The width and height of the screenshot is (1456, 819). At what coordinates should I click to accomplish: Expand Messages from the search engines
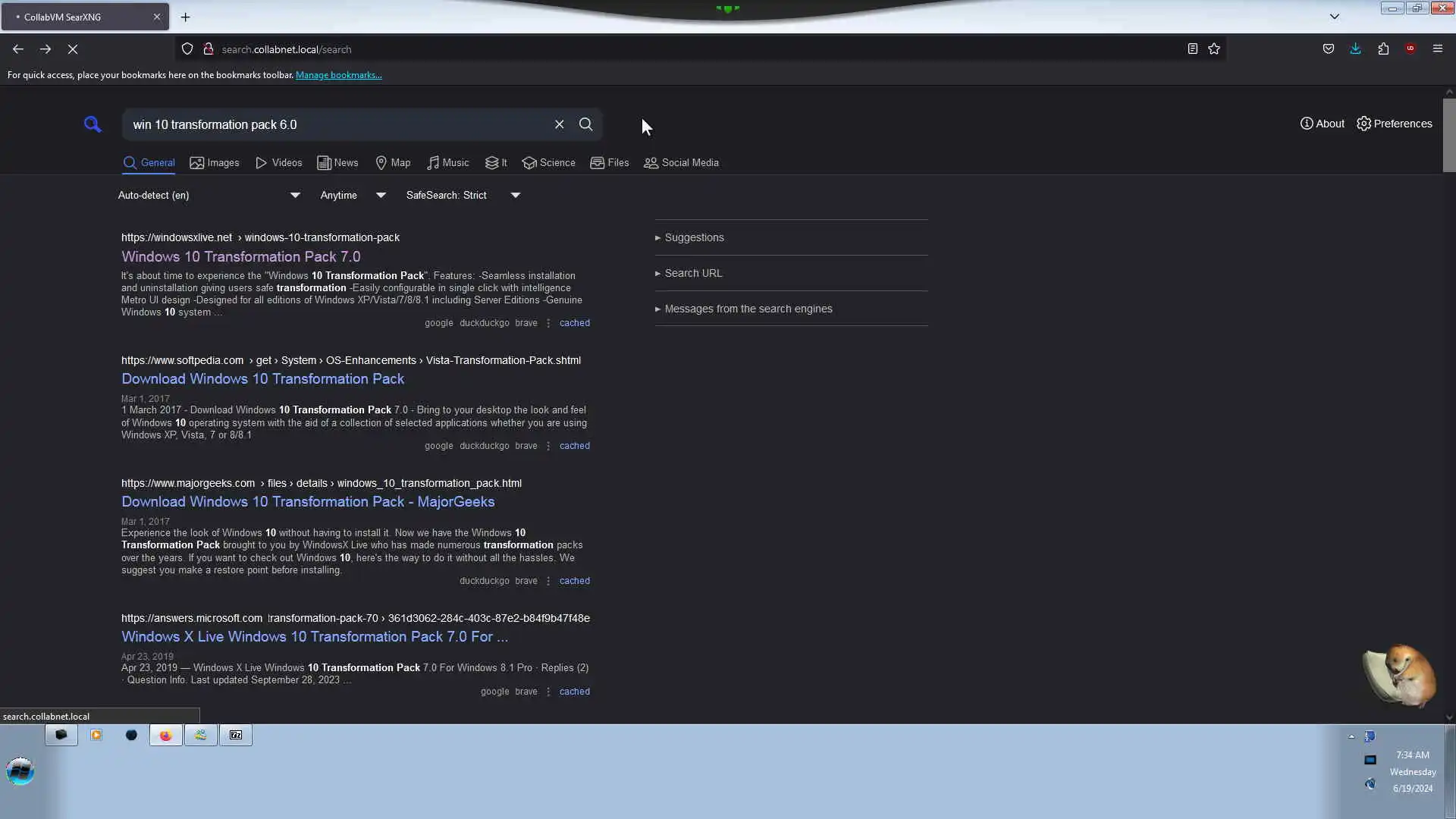(748, 309)
